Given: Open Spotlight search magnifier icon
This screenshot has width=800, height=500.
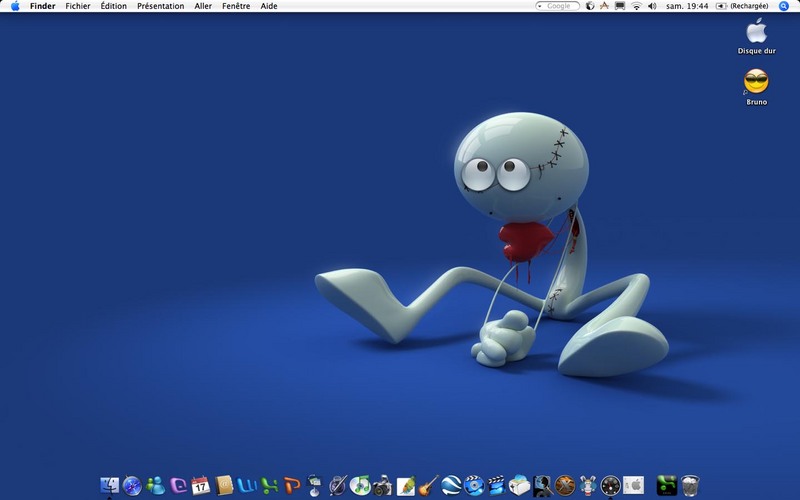Looking at the screenshot, I should click(x=784, y=6).
